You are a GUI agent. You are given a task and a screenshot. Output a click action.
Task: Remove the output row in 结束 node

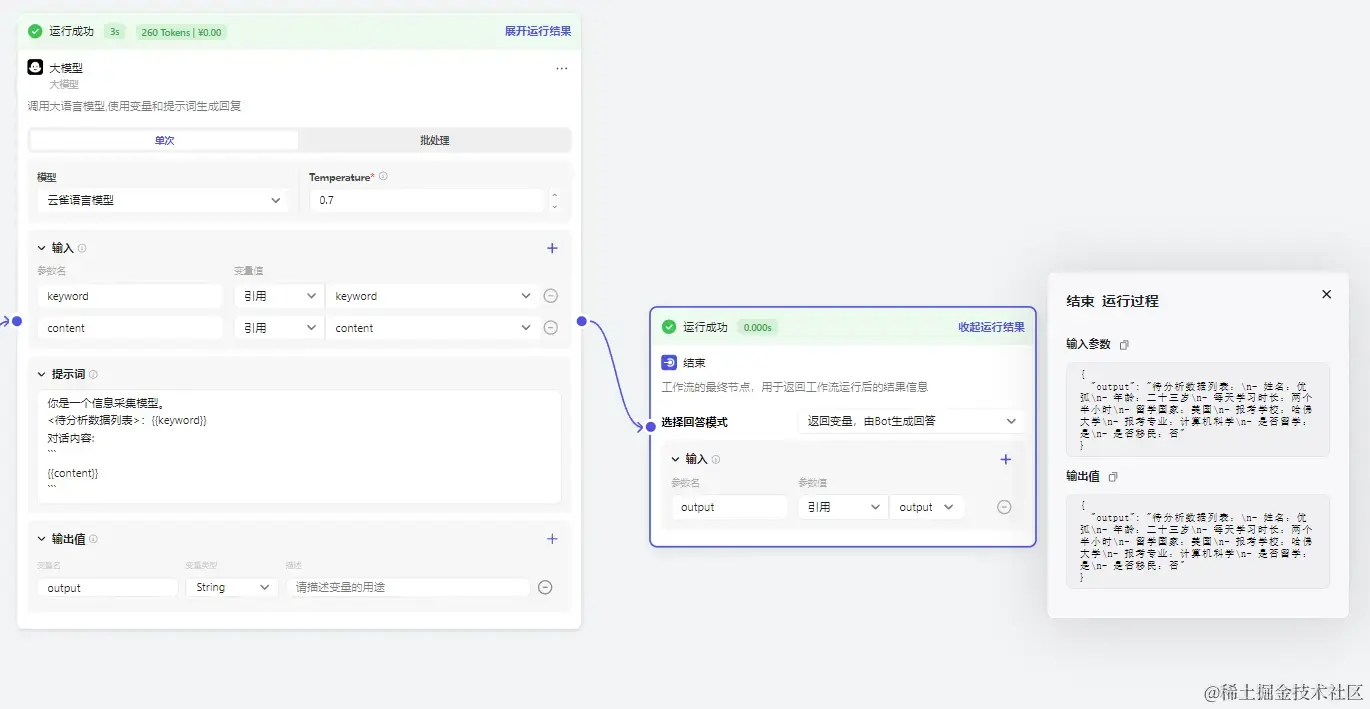[1004, 507]
